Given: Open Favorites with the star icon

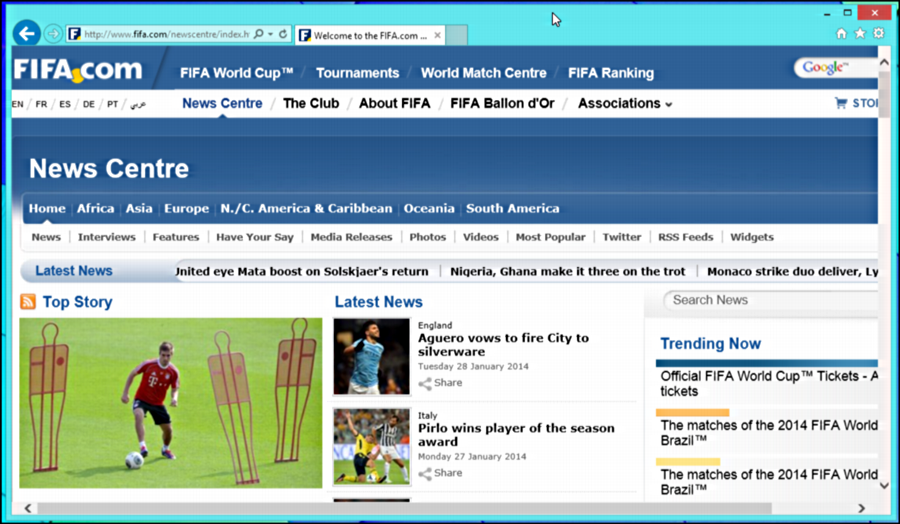Looking at the screenshot, I should (x=860, y=33).
